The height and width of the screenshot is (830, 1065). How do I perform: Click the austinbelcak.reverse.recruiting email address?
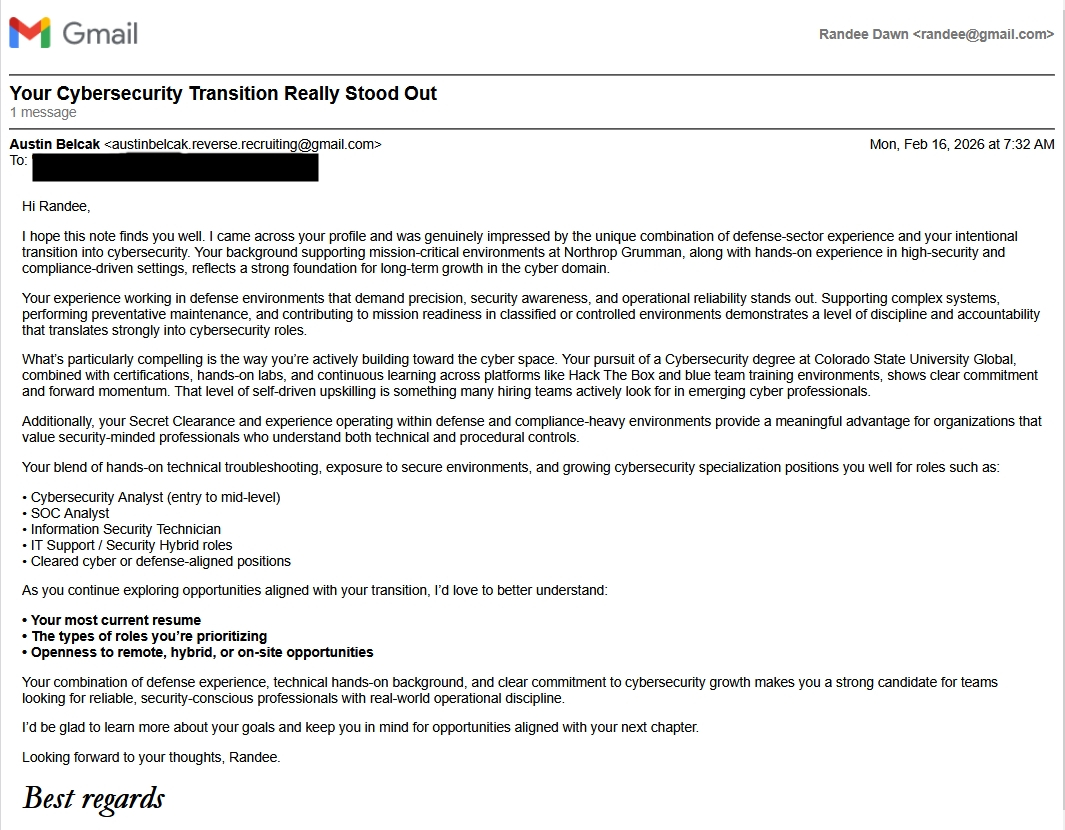[243, 144]
